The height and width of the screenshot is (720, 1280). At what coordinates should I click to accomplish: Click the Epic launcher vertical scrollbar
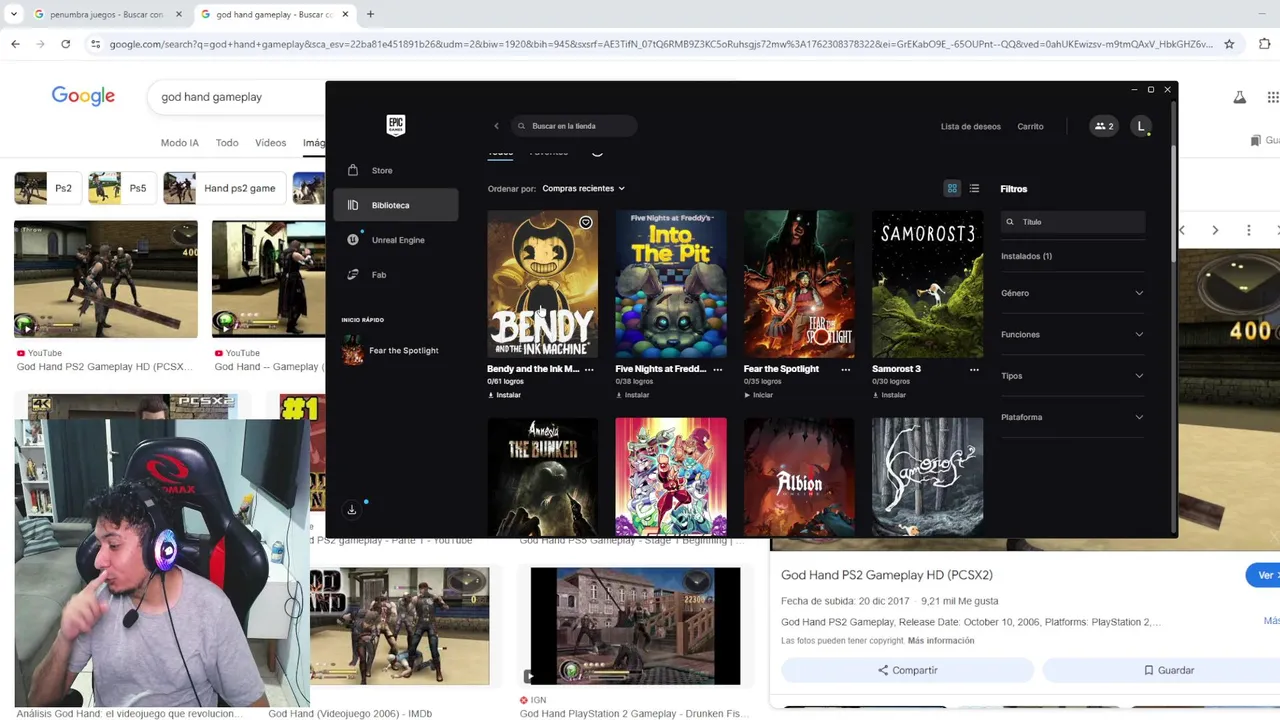[1174, 205]
